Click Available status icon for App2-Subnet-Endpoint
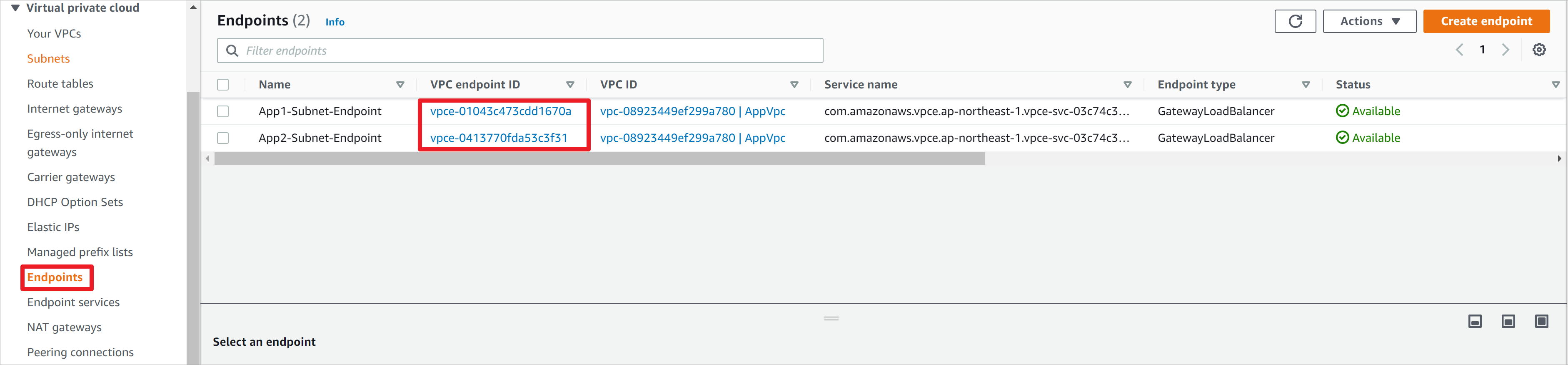Viewport: 1568px width, 365px height. [1342, 138]
